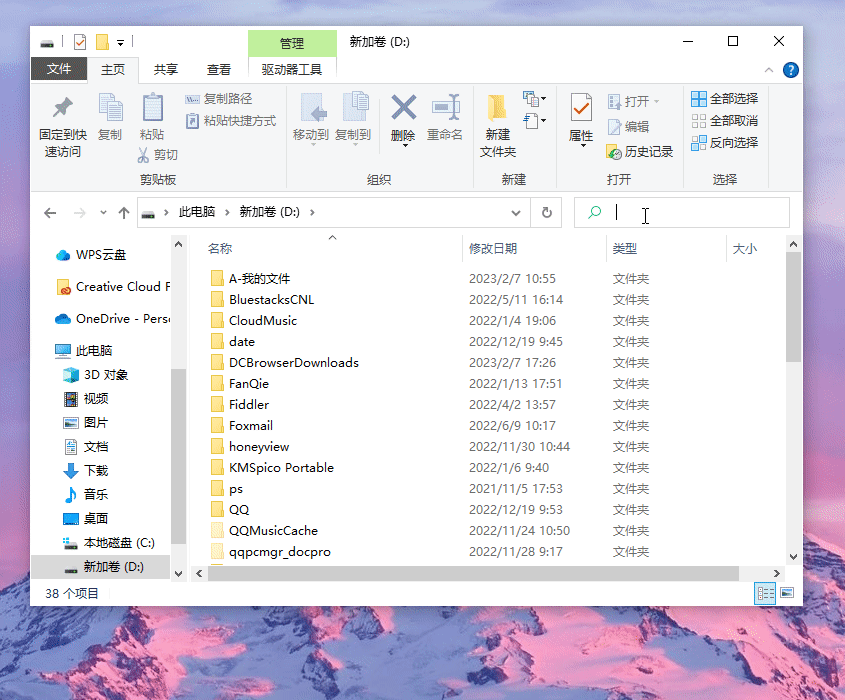Open 历史记录 file history
Screen dimensions: 845x700
pyautogui.click(x=640, y=152)
